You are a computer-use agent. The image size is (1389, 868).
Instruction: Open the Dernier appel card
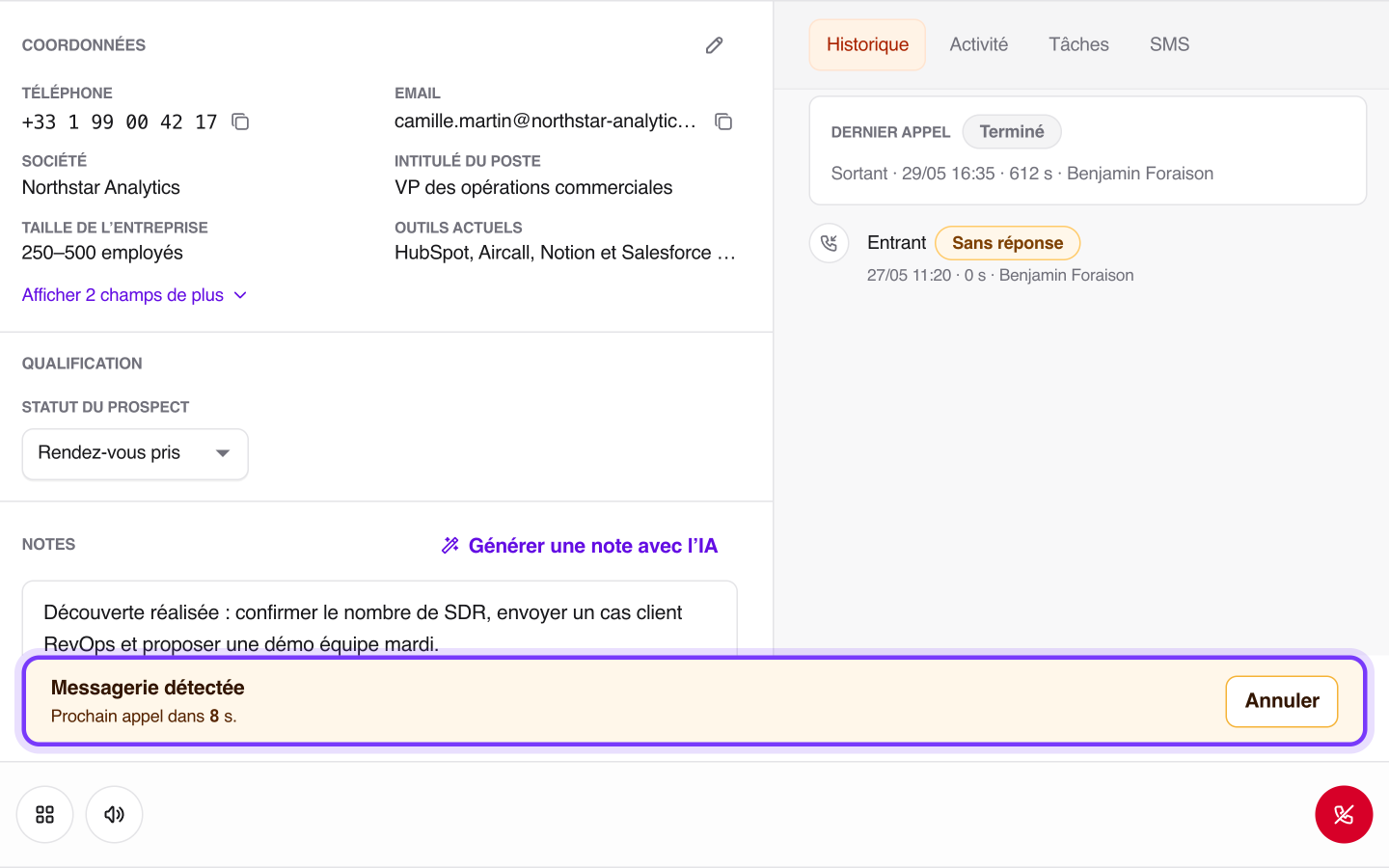(x=1088, y=150)
